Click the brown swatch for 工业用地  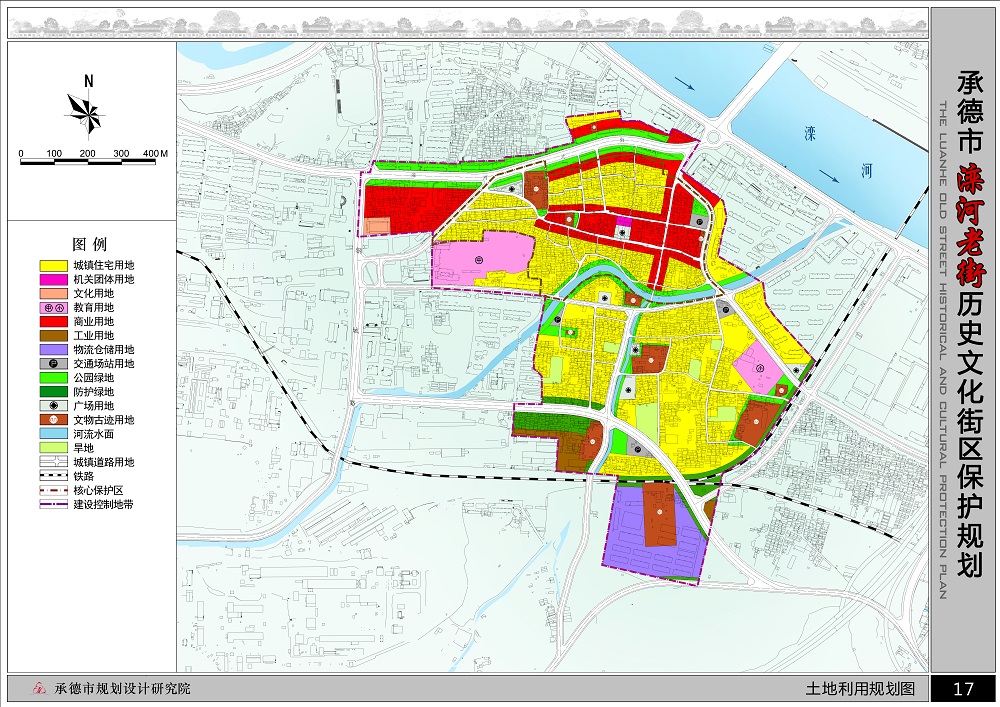54,335
